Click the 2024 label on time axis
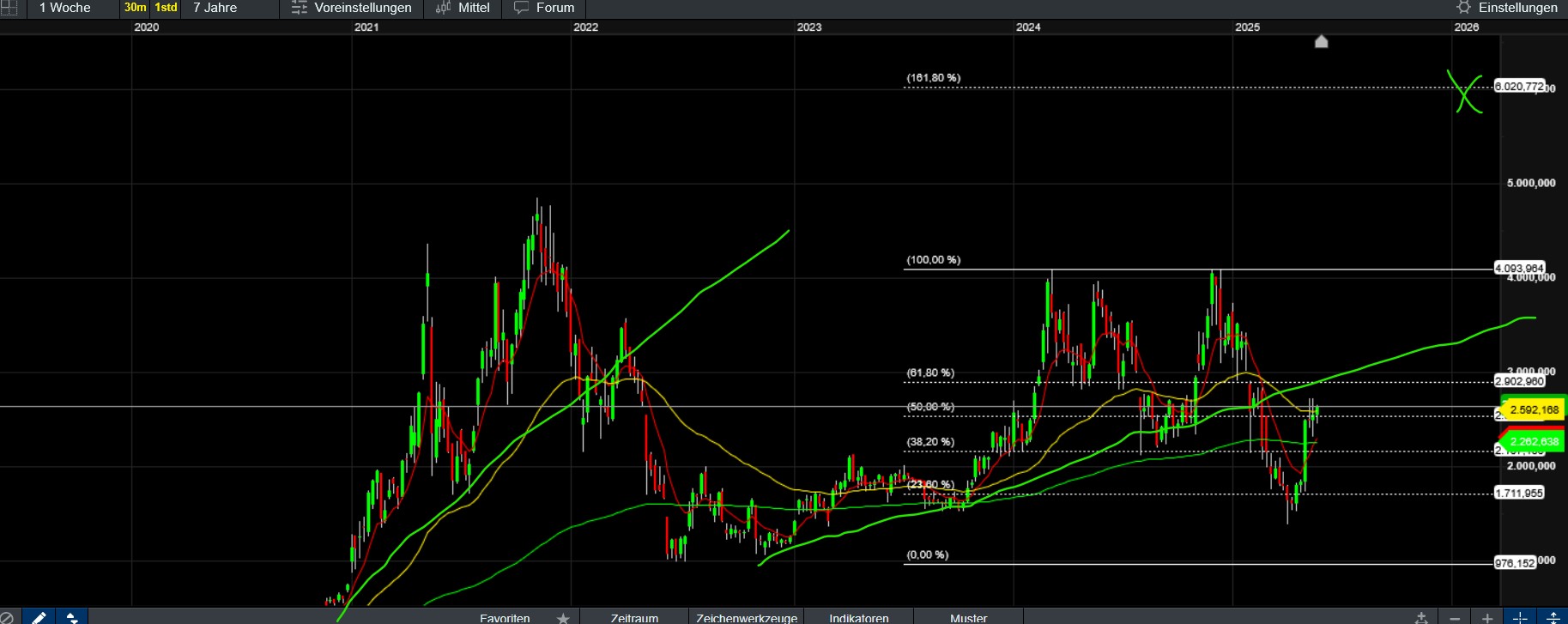The image size is (1568, 624). pos(1028,27)
